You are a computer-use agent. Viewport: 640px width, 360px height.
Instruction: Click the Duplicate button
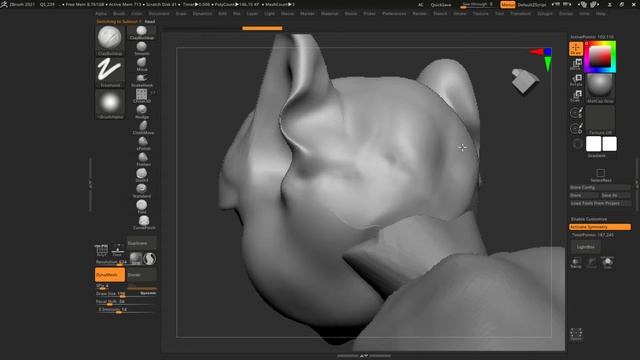click(x=141, y=243)
